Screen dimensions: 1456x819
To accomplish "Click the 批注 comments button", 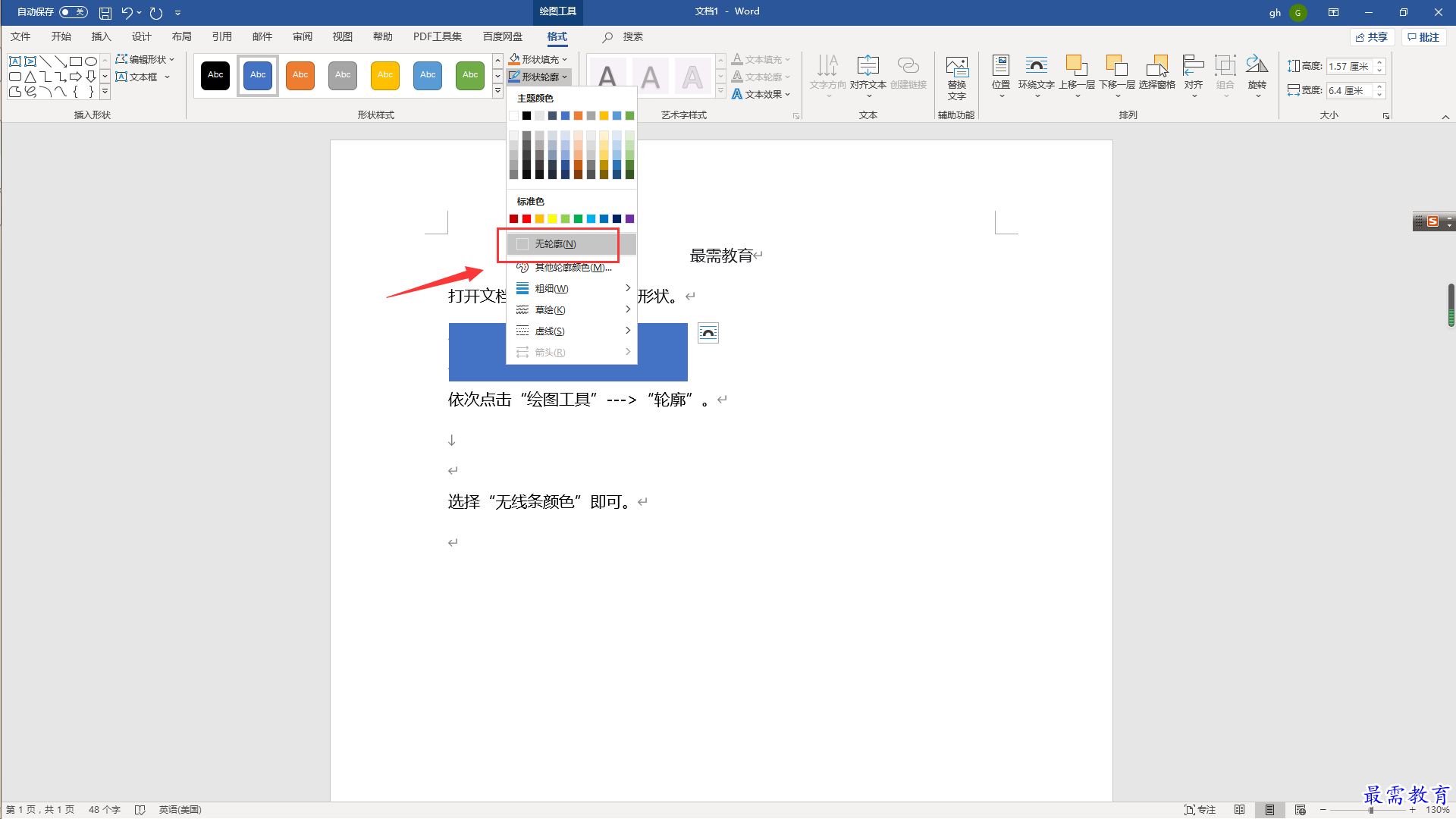I will [1423, 37].
